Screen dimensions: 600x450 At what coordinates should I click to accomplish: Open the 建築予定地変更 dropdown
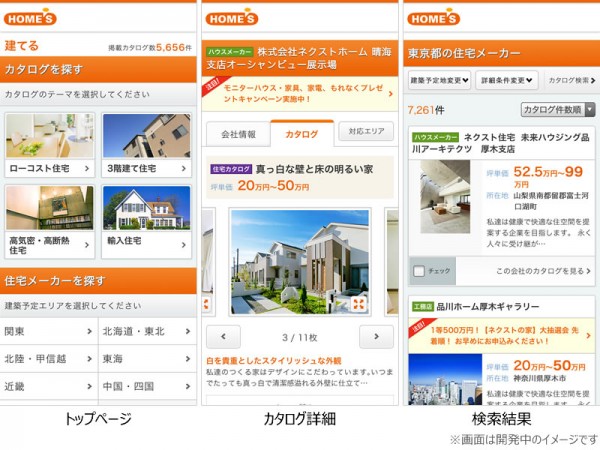(439, 80)
